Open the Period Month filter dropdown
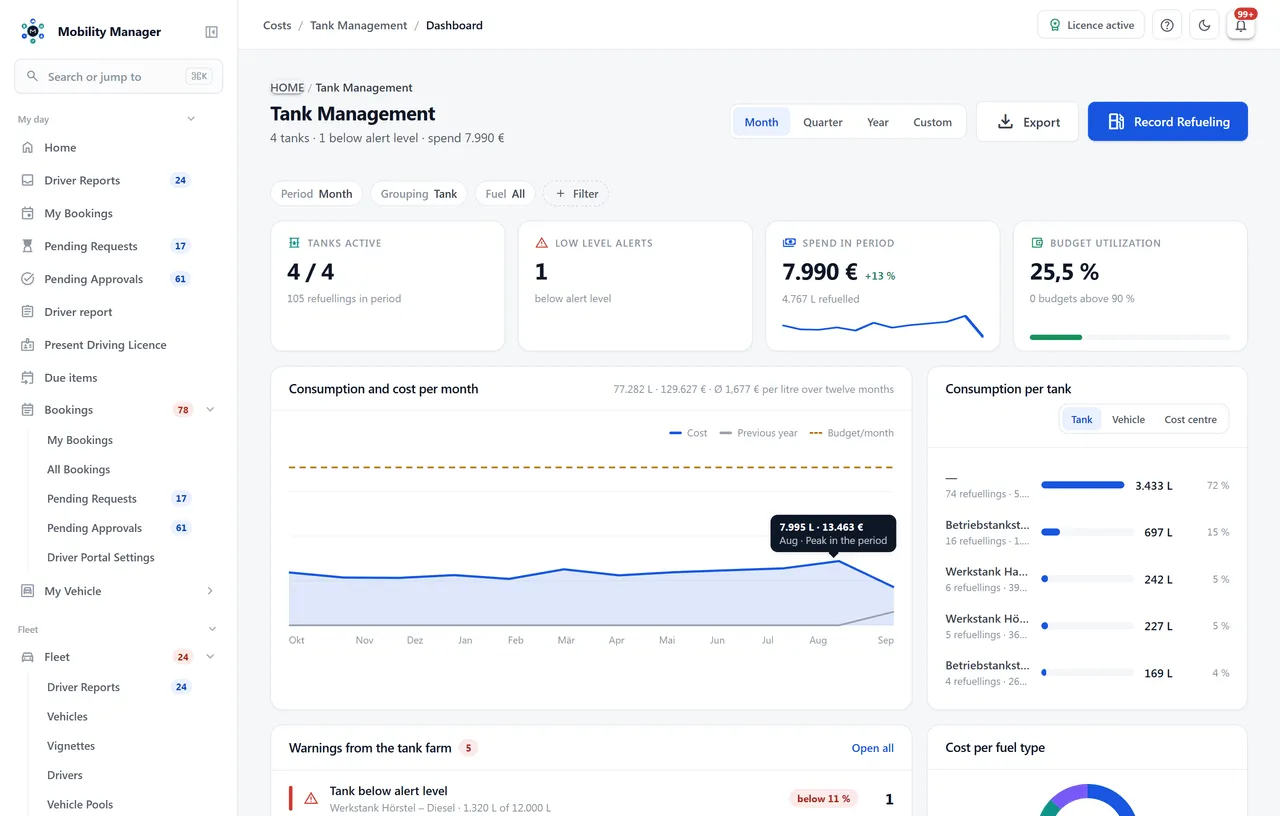This screenshot has width=1280, height=816. tap(317, 194)
